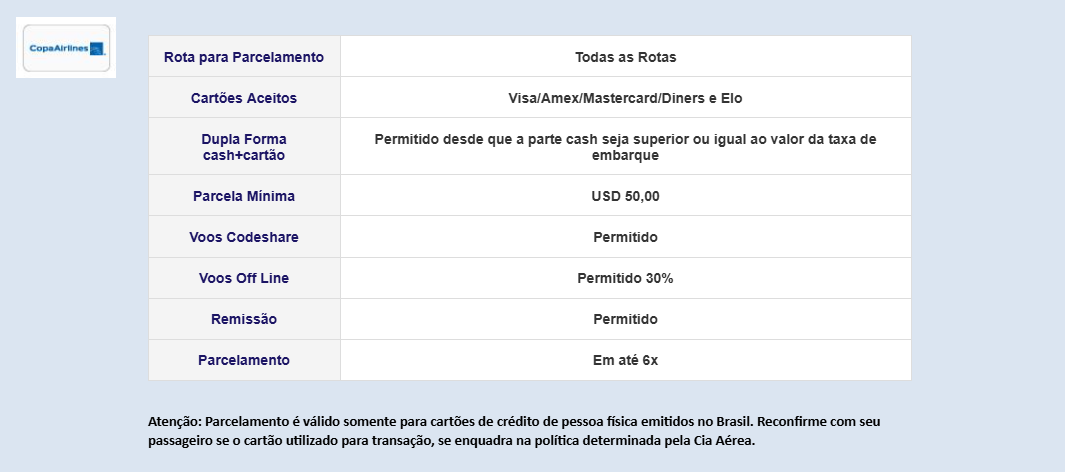Click the Permitido 30% cell

click(x=626, y=278)
